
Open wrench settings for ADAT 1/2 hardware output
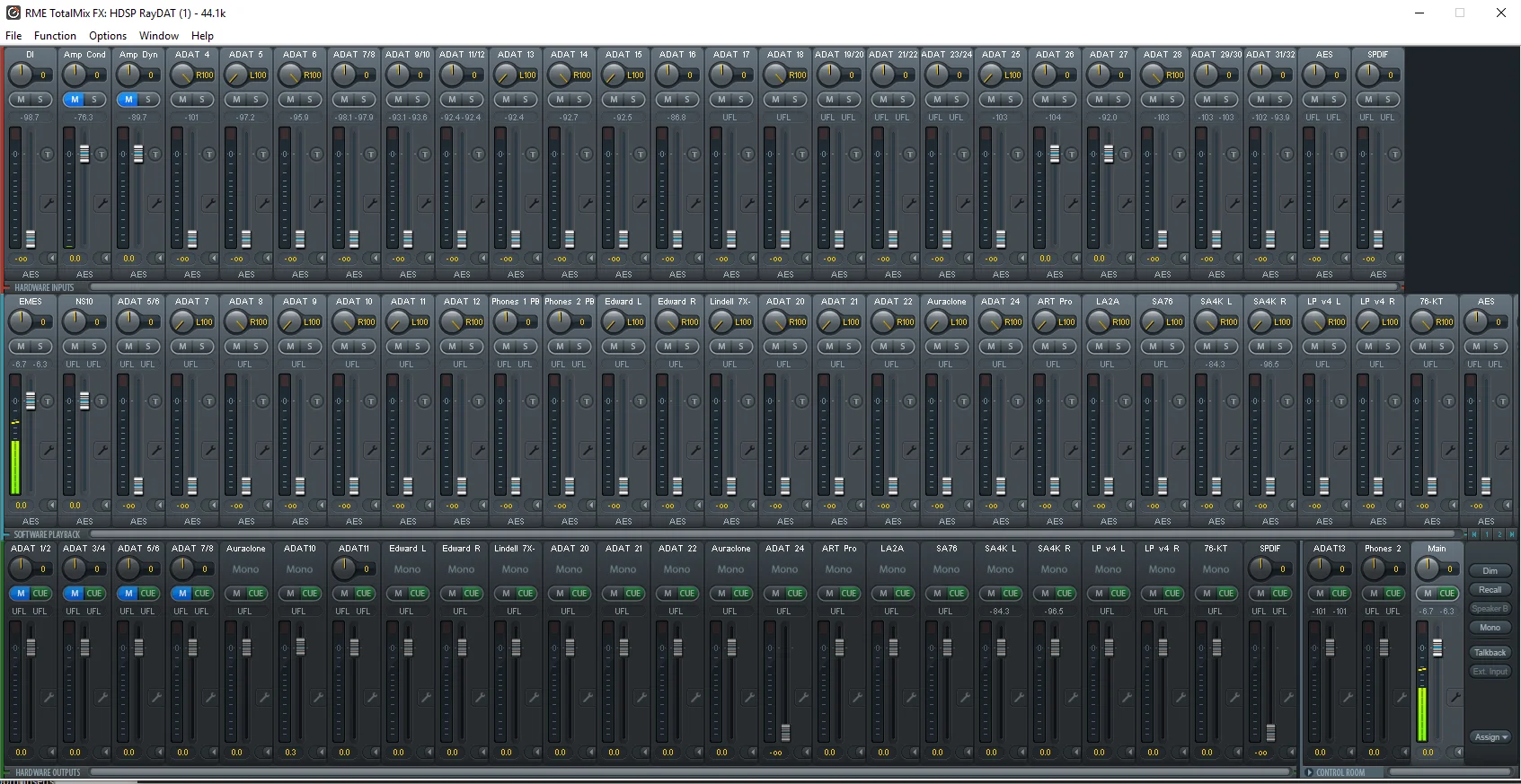pyautogui.click(x=48, y=697)
